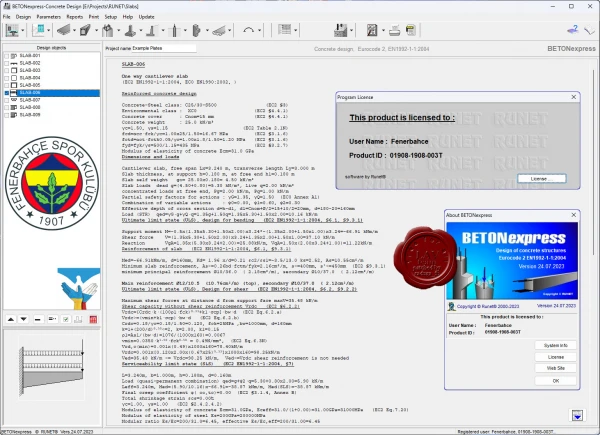Open the report preview toolbar icon

point(372,30)
